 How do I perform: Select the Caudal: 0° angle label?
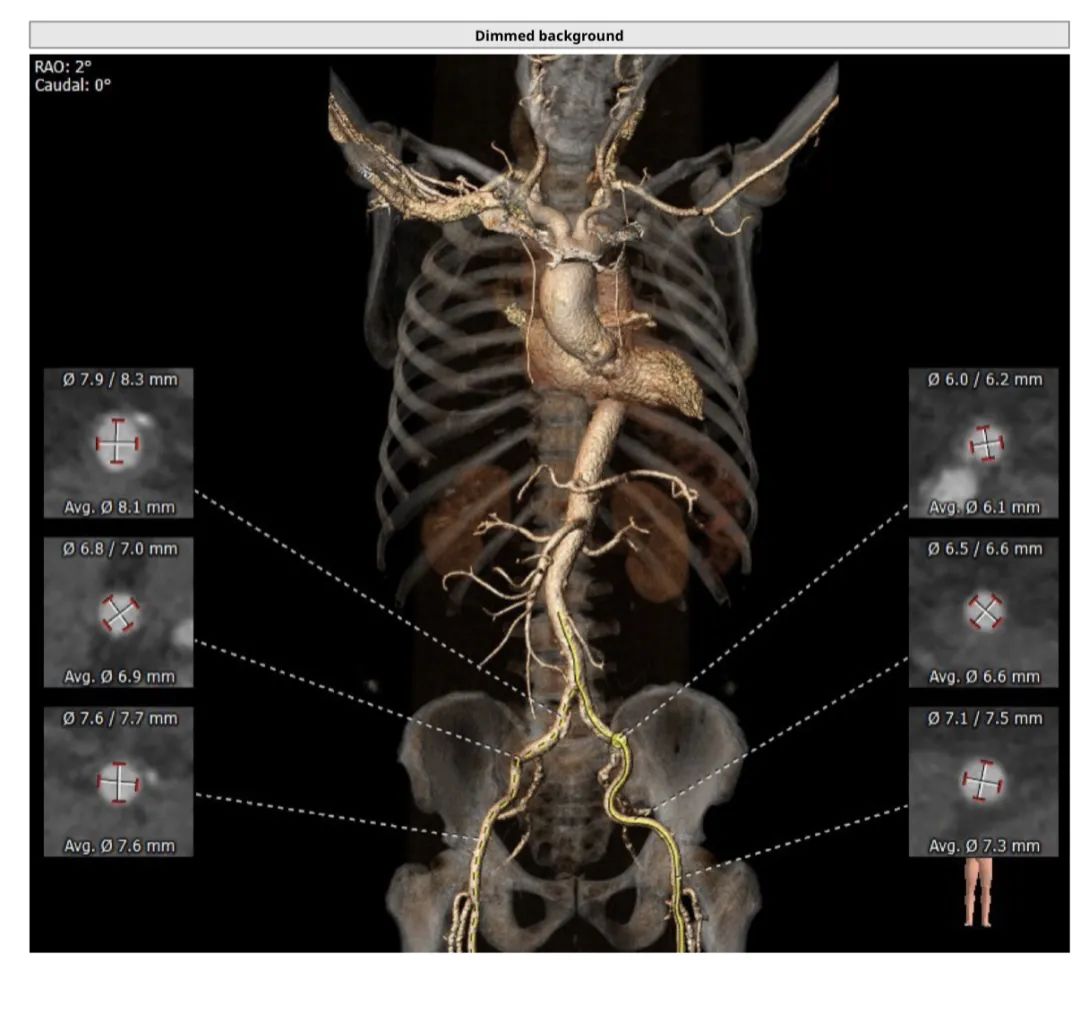pos(73,85)
